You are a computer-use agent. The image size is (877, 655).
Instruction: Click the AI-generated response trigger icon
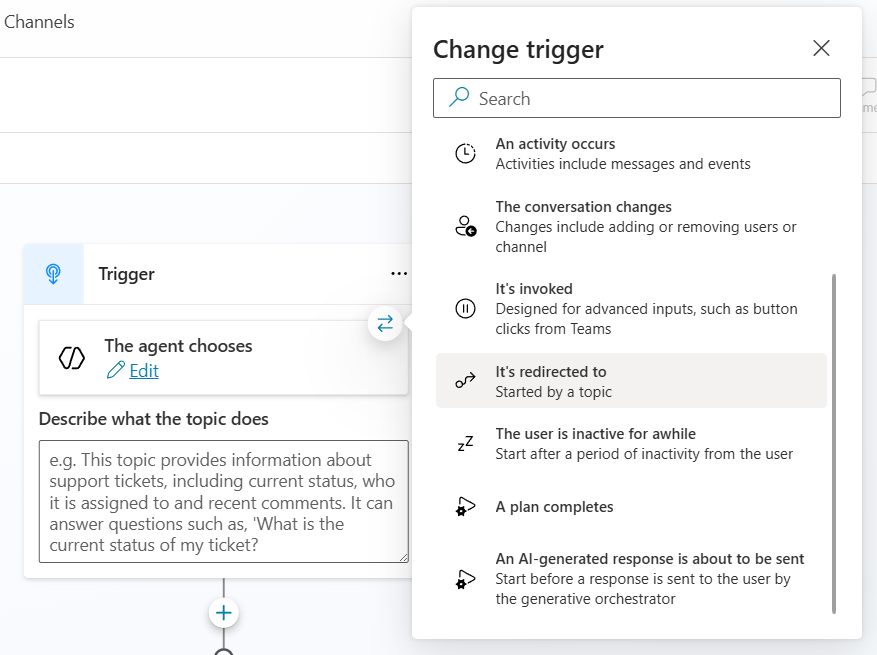(x=465, y=579)
